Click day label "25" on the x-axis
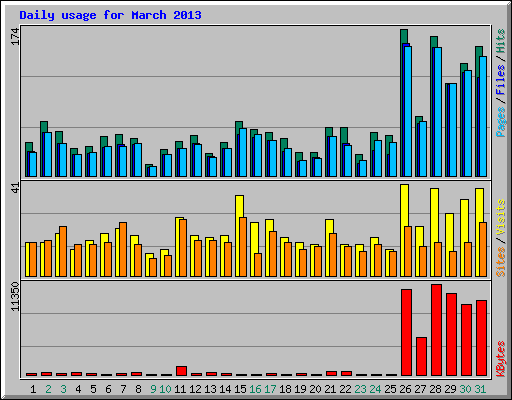This screenshot has width=512, height=400. (390, 389)
